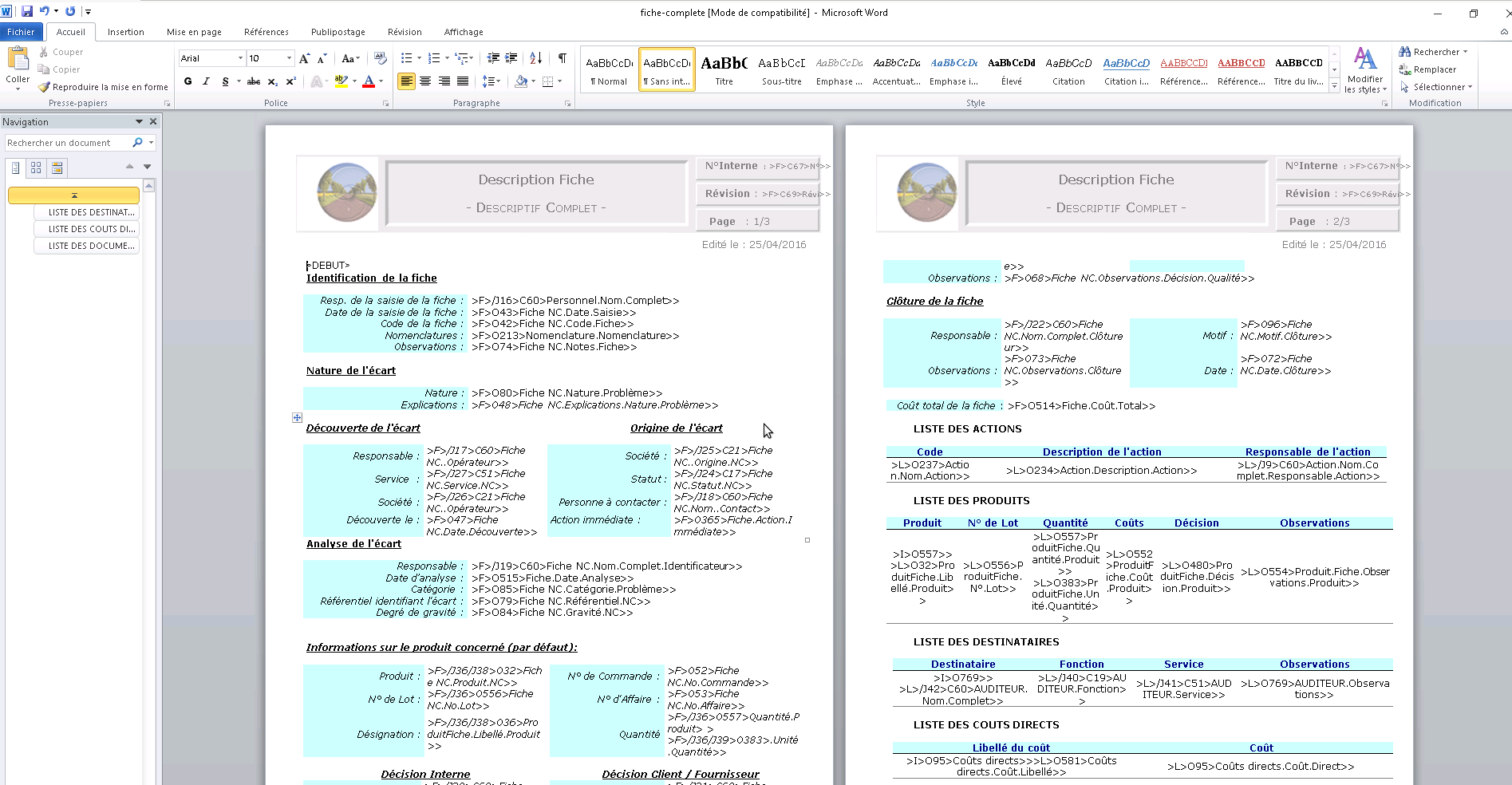This screenshot has height=785, width=1512.
Task: Center the paragraph text
Action: coord(425,81)
